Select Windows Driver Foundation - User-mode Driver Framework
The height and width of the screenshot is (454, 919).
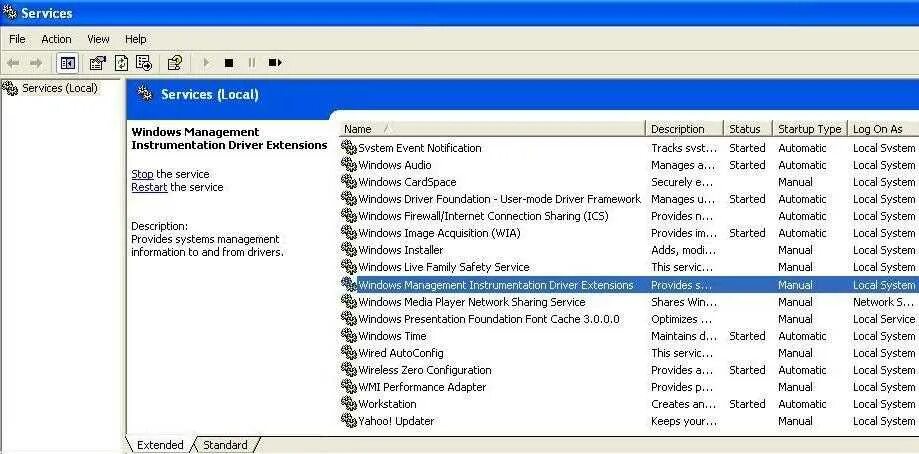499,199
